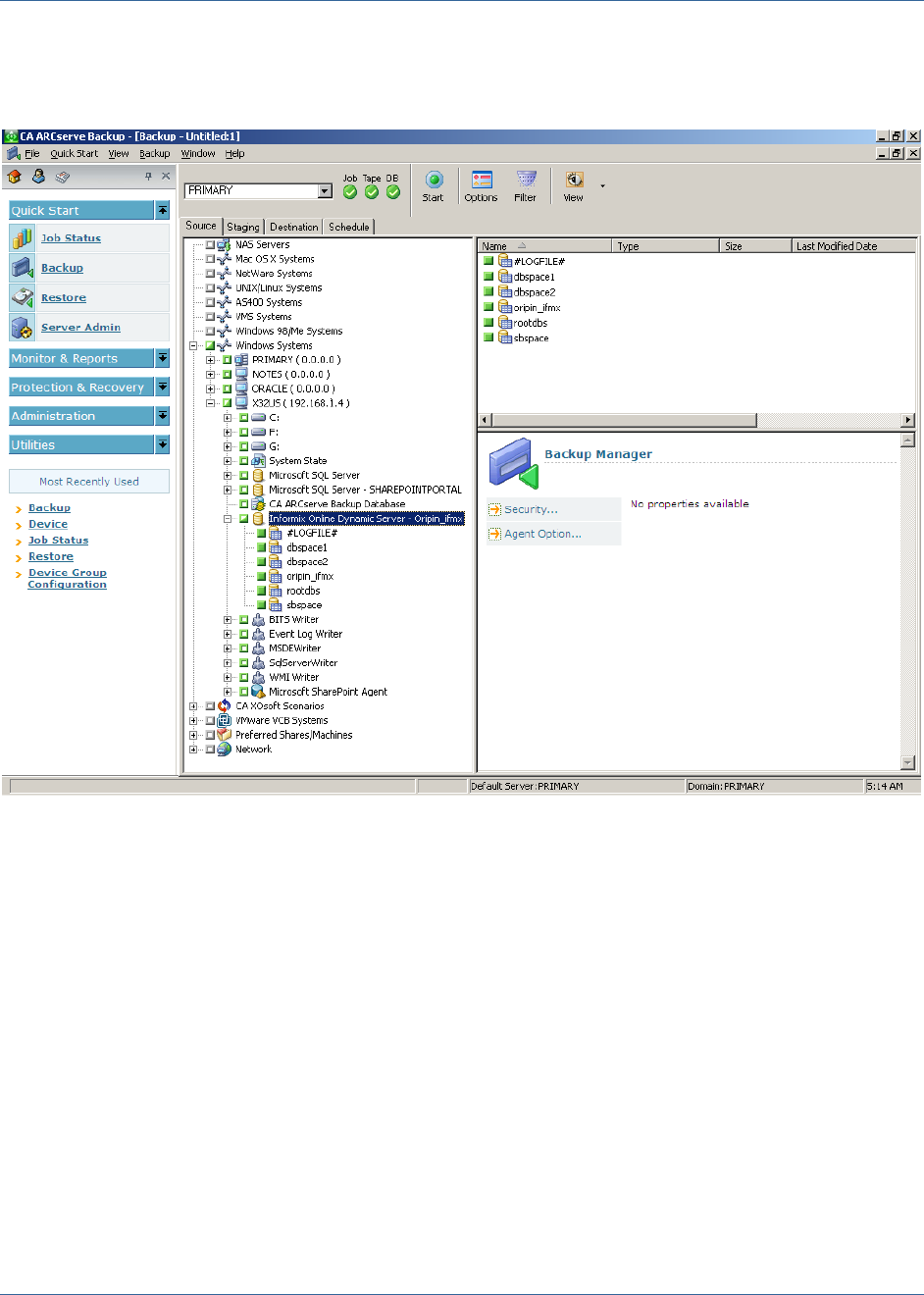Click the System State icon in tree
Screen dimensions: 924x1295
click(x=258, y=460)
